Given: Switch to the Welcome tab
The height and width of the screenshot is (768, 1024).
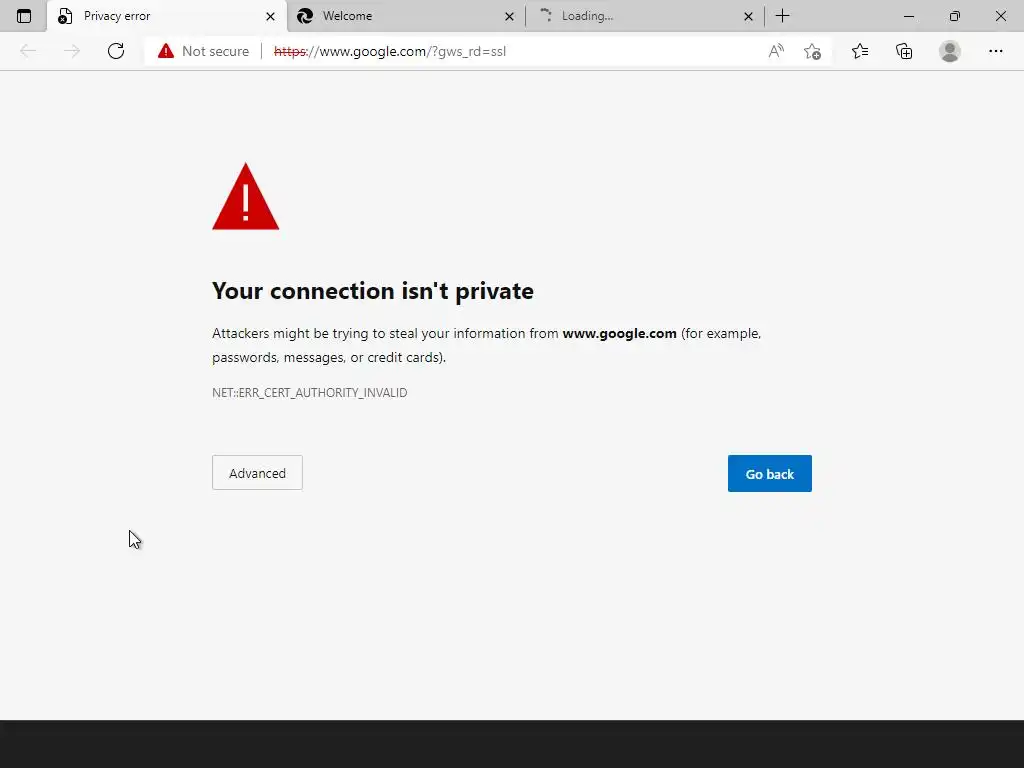Looking at the screenshot, I should pos(400,16).
